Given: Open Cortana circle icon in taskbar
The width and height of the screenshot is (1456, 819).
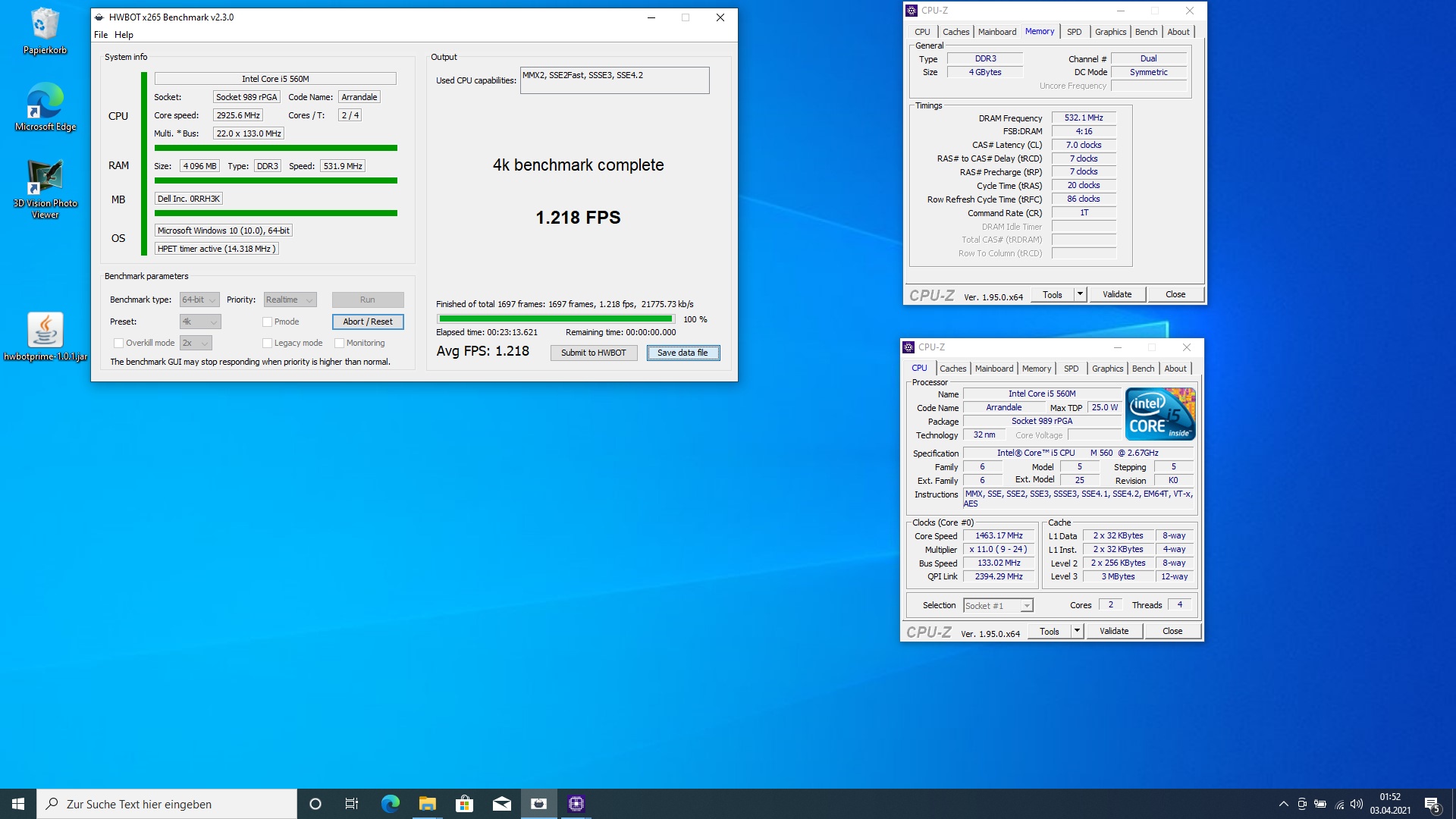Looking at the screenshot, I should pyautogui.click(x=315, y=804).
